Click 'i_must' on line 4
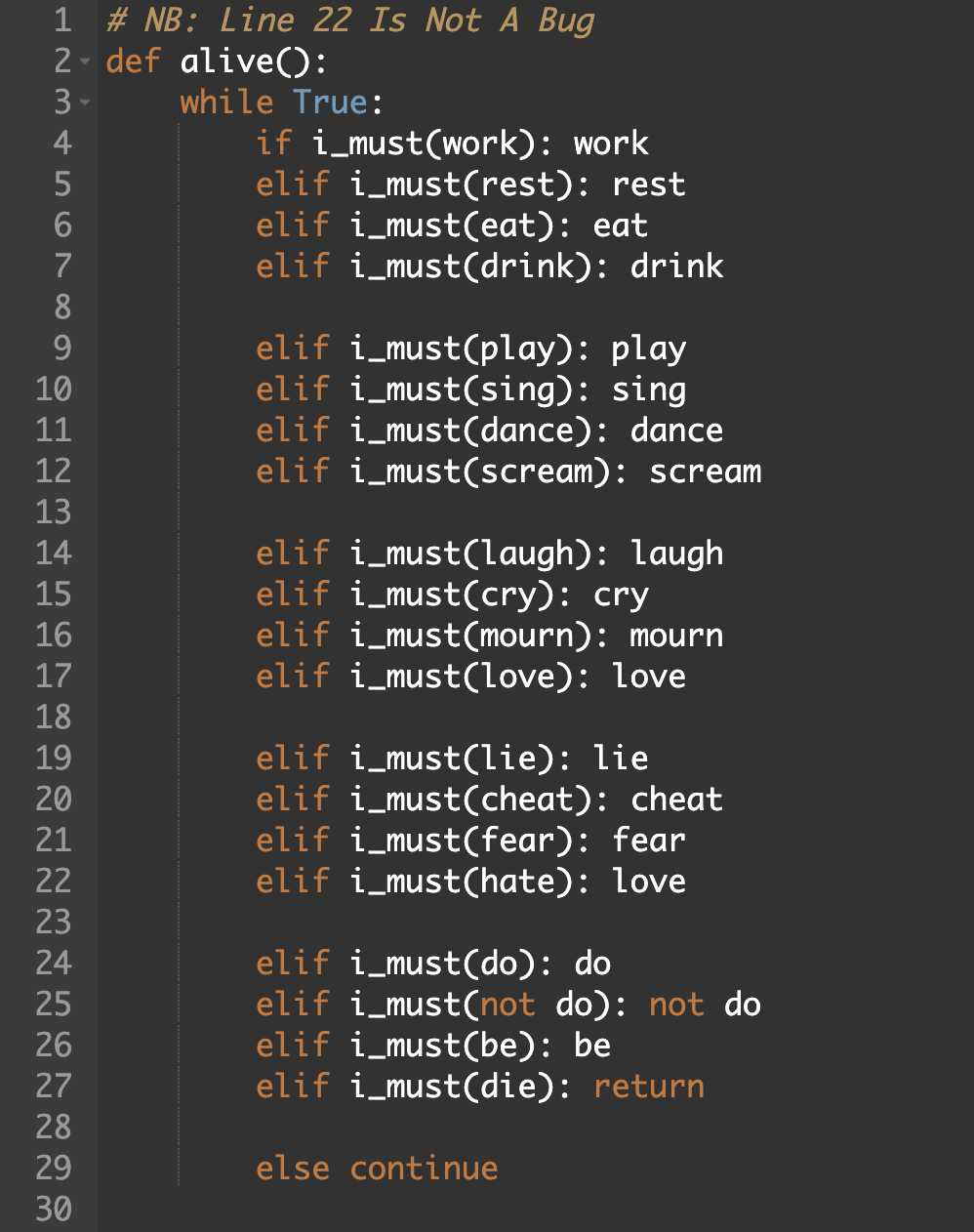The width and height of the screenshot is (974, 1232). 367,144
